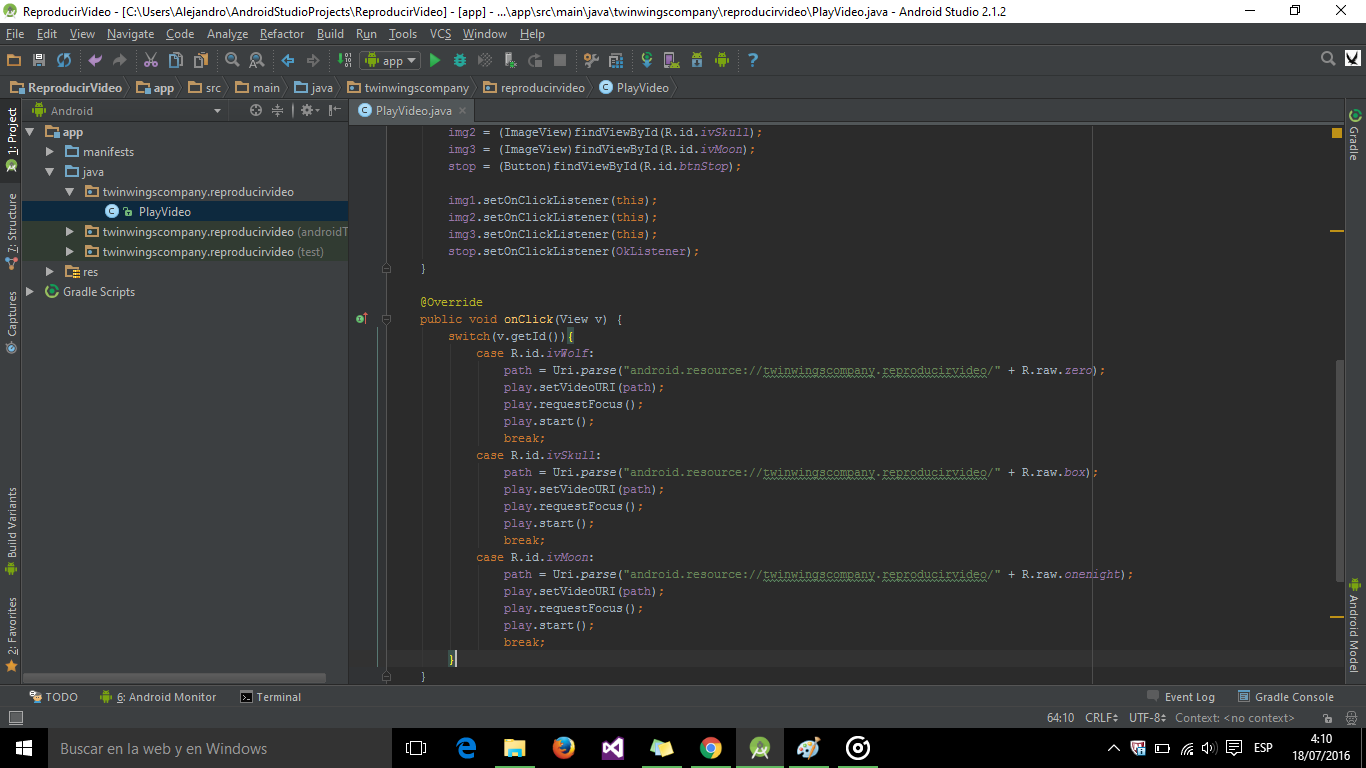Collapse the app module tree node
Screen dimensions: 1366x768
click(30, 132)
